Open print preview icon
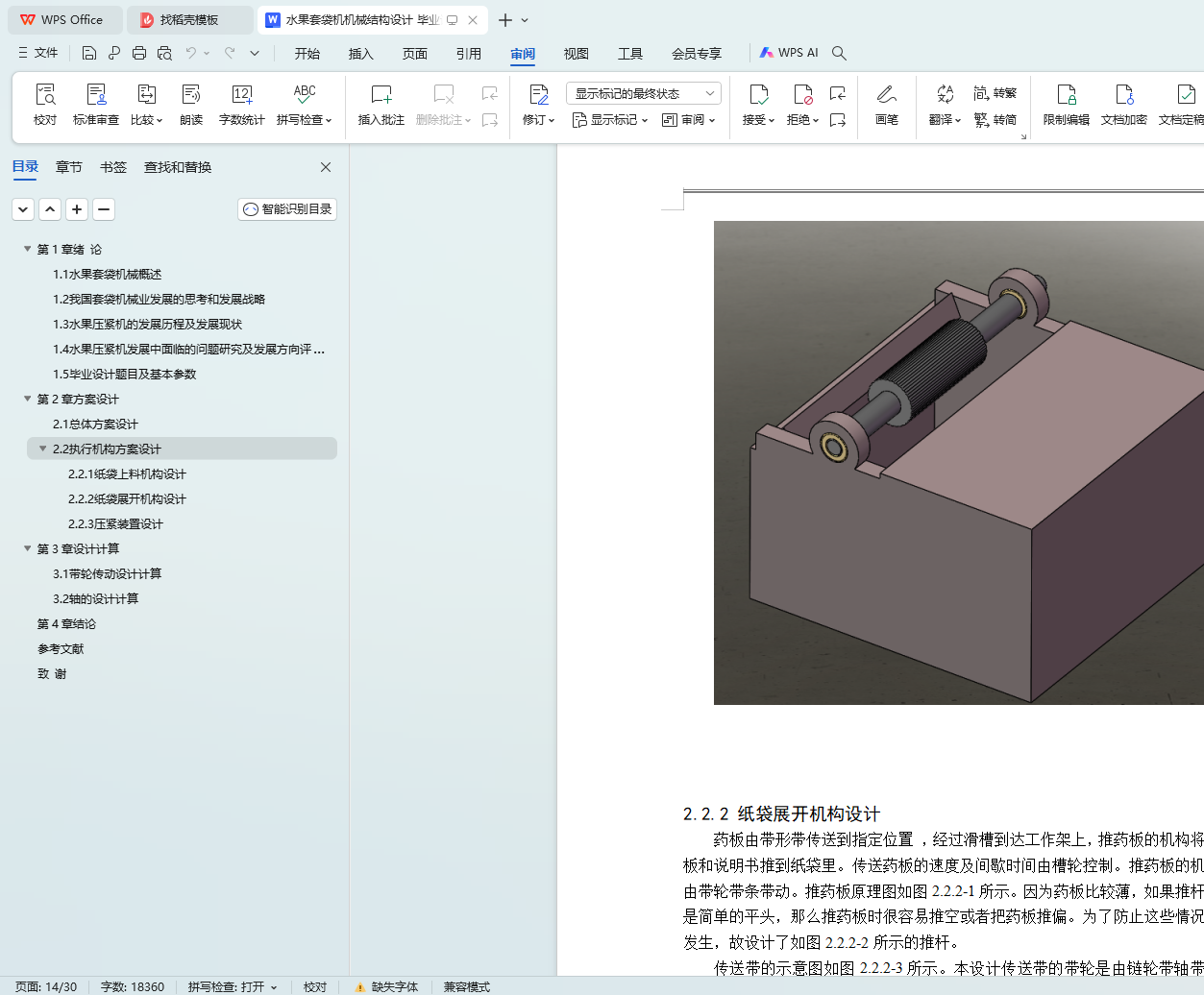 coord(164,53)
